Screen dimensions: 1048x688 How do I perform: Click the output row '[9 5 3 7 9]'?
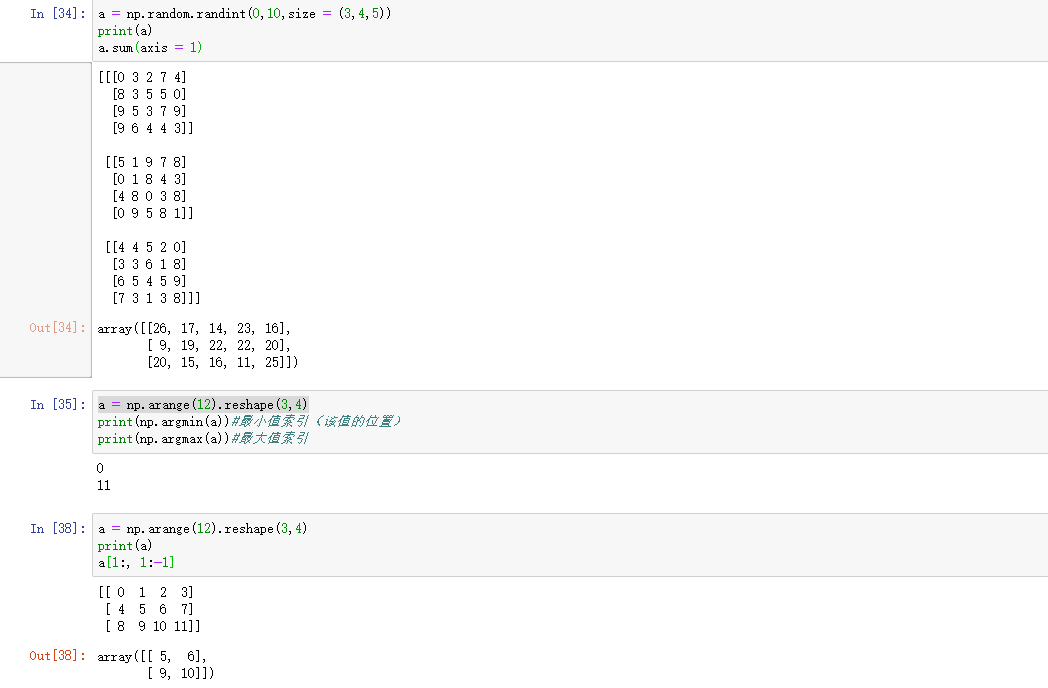(x=150, y=111)
